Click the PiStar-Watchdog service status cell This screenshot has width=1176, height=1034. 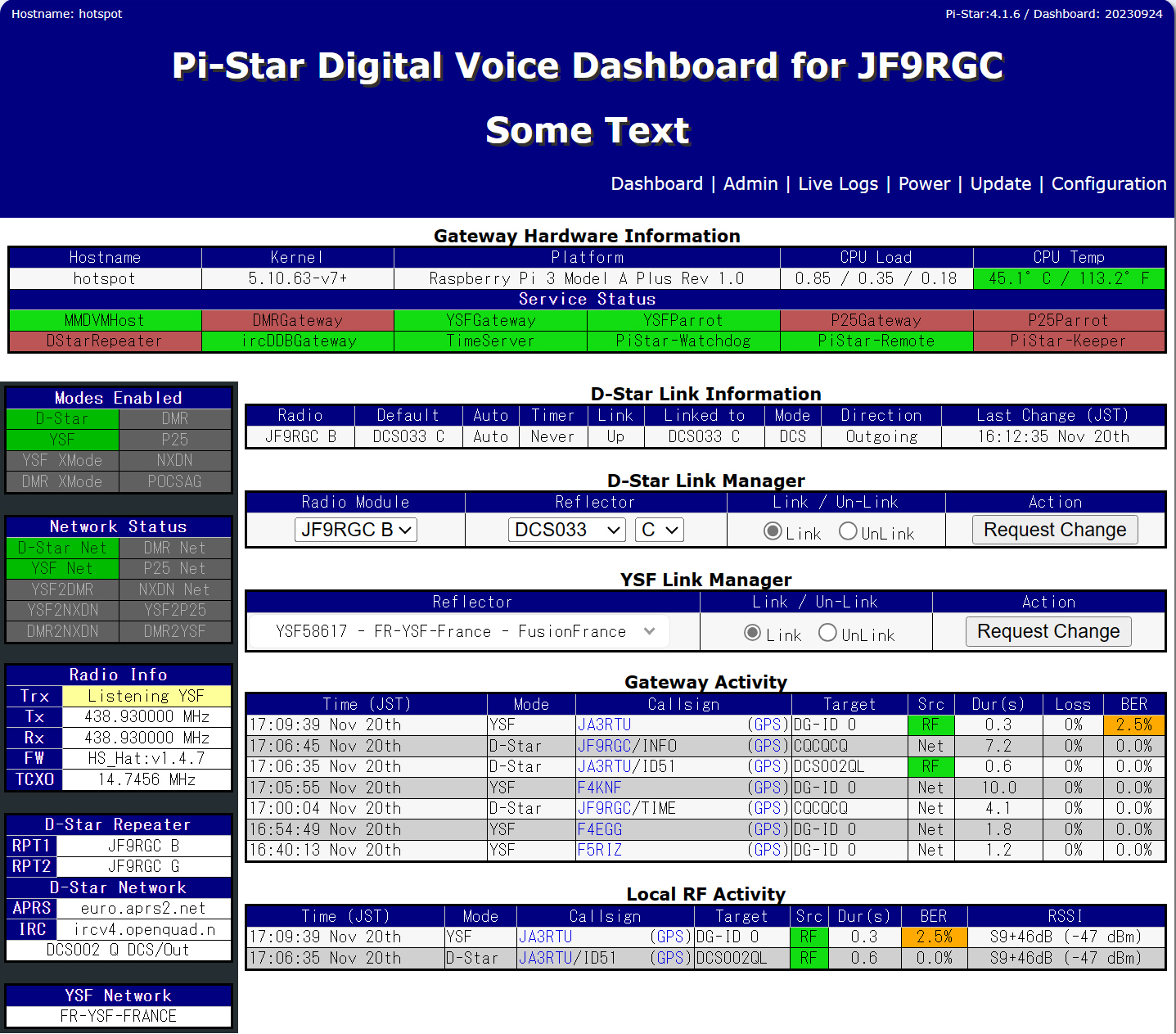(x=683, y=341)
